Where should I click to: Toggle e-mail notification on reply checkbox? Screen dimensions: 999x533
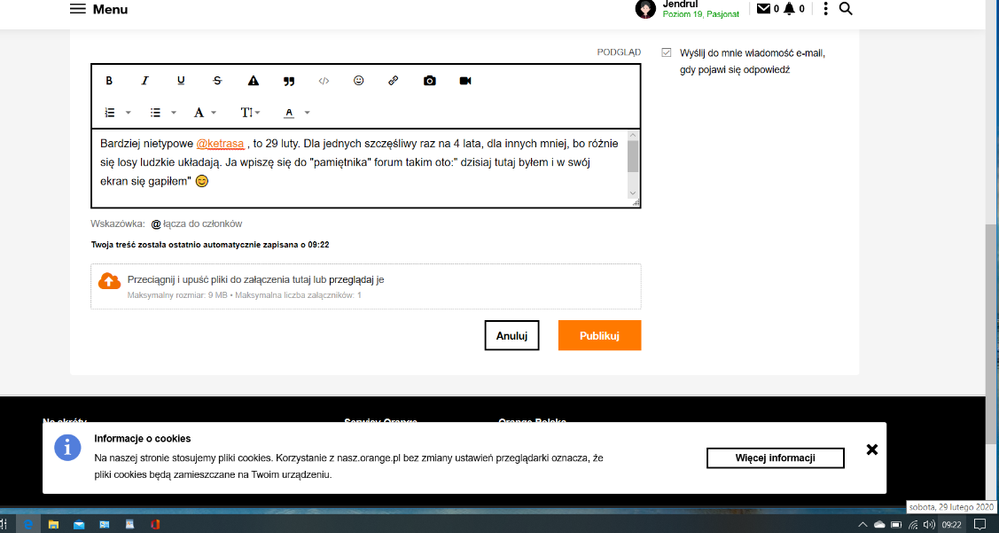666,53
